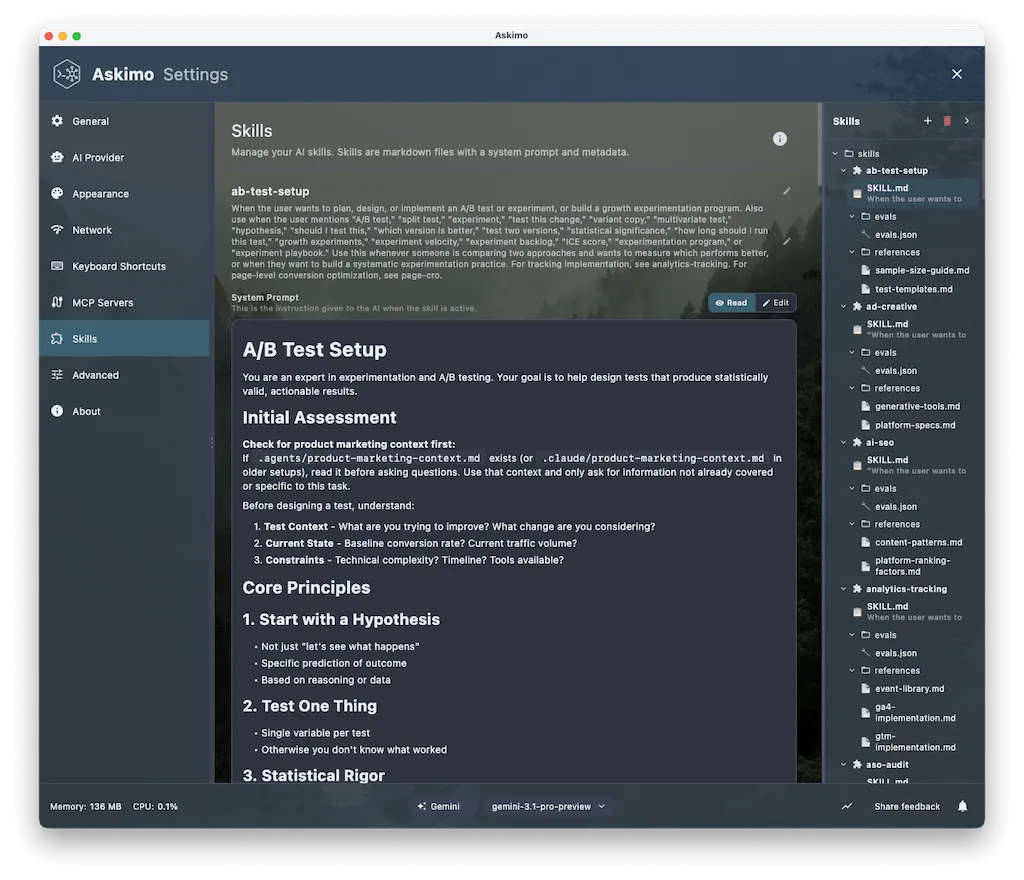Click the Keyboard Shortcuts keyboard icon
Screen dimensions: 1024x880
pos(57,266)
